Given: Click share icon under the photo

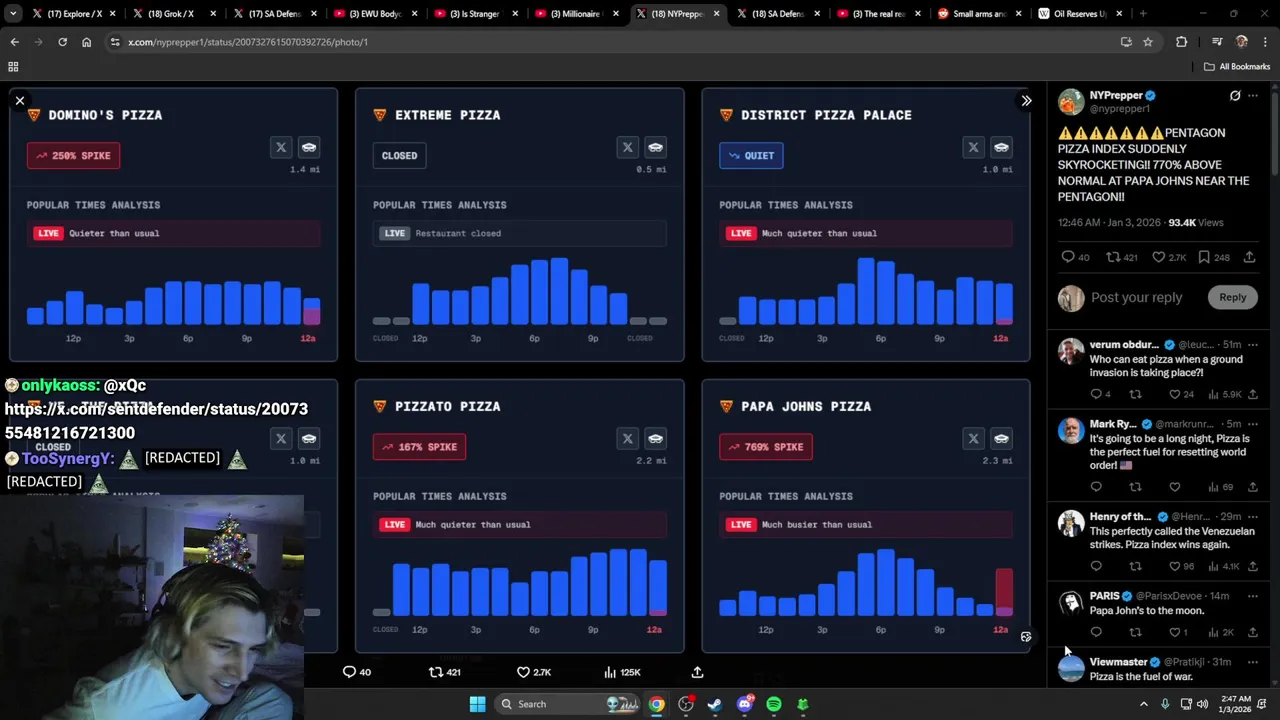Looking at the screenshot, I should pyautogui.click(x=697, y=672).
